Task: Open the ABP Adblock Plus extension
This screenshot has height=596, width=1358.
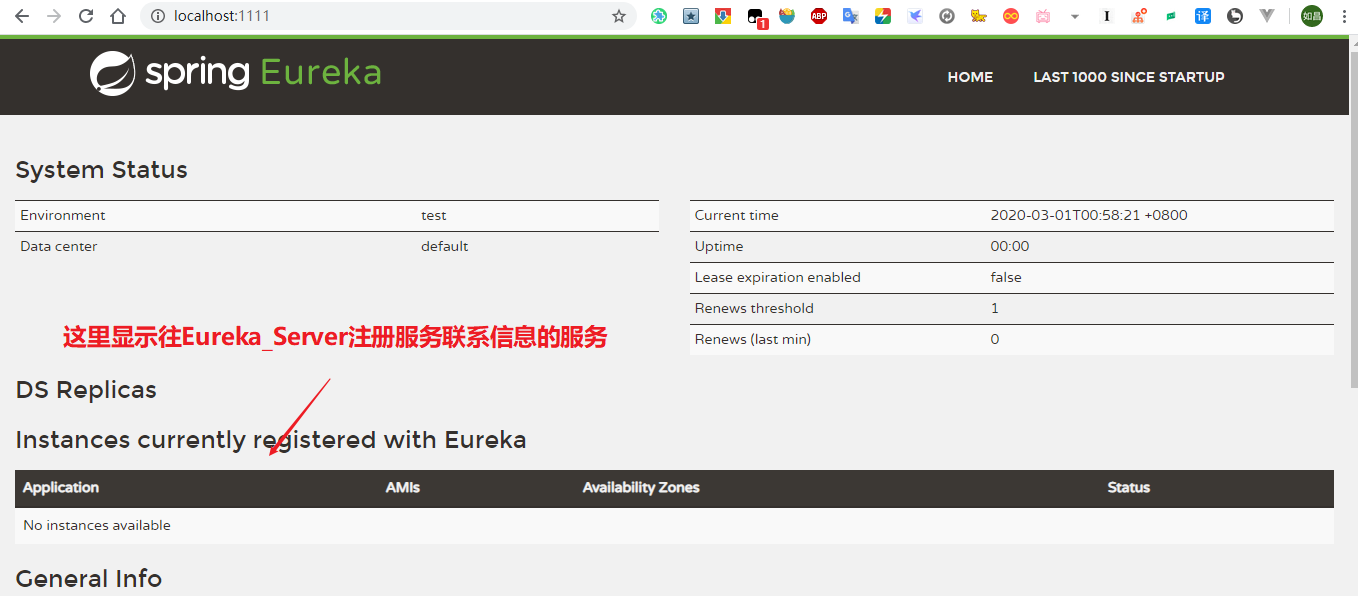Action: (x=819, y=16)
